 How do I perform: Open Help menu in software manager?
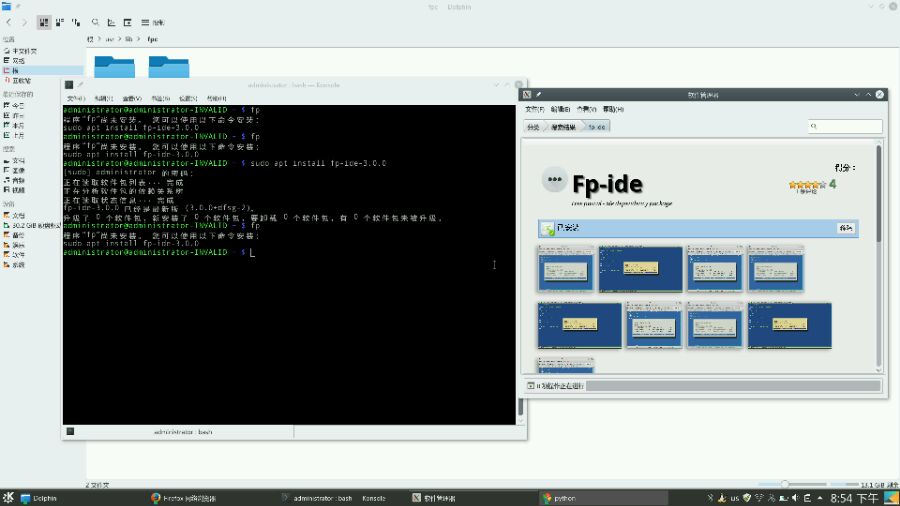613,109
